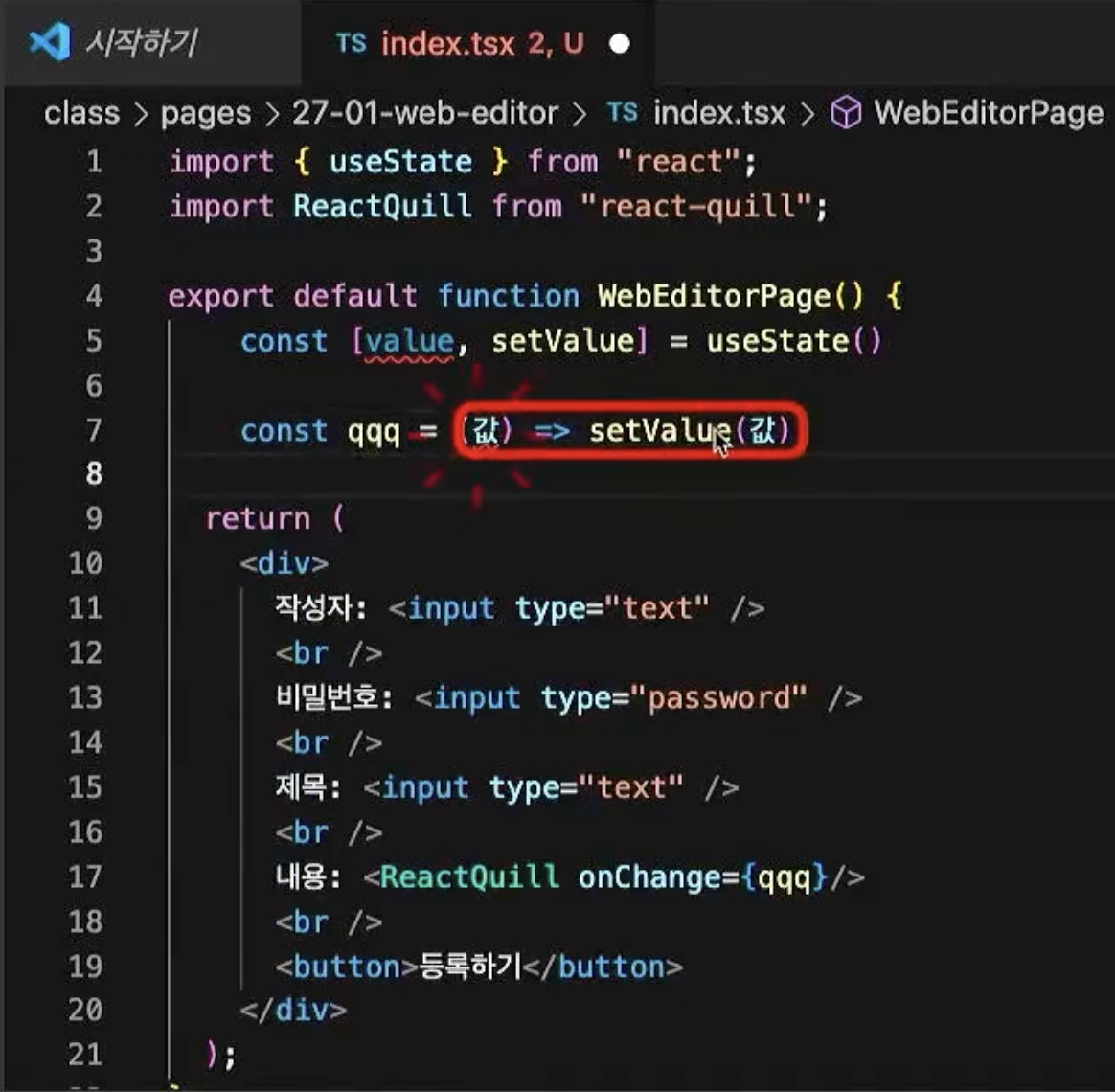Viewport: 1115px width, 1092px height.
Task: Click the unsaved-changes dot on index.tsx tab
Action: 620,44
